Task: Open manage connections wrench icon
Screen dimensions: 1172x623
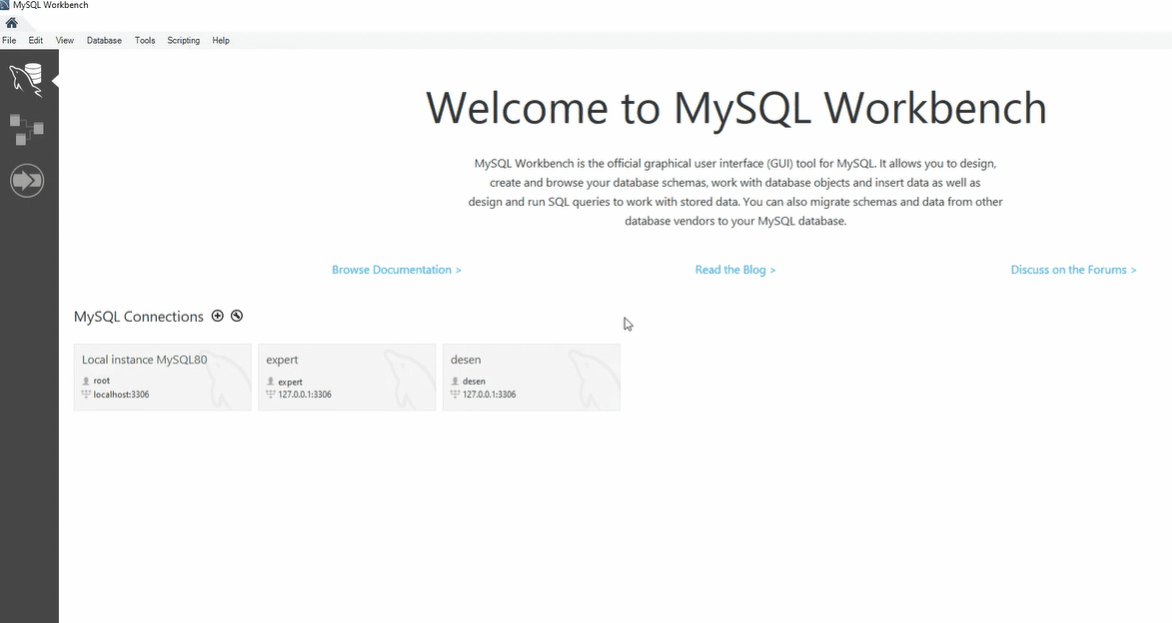Action: (237, 316)
